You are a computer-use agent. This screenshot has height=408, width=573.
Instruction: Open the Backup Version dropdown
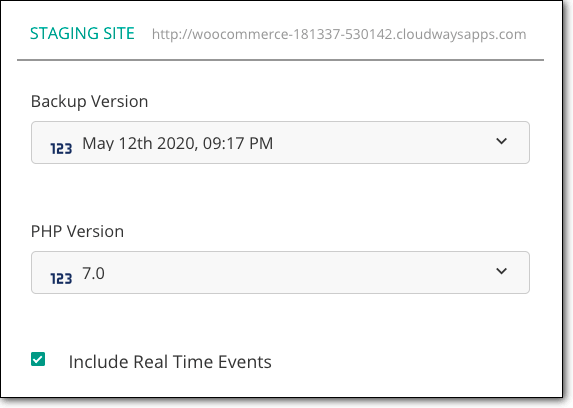280,143
